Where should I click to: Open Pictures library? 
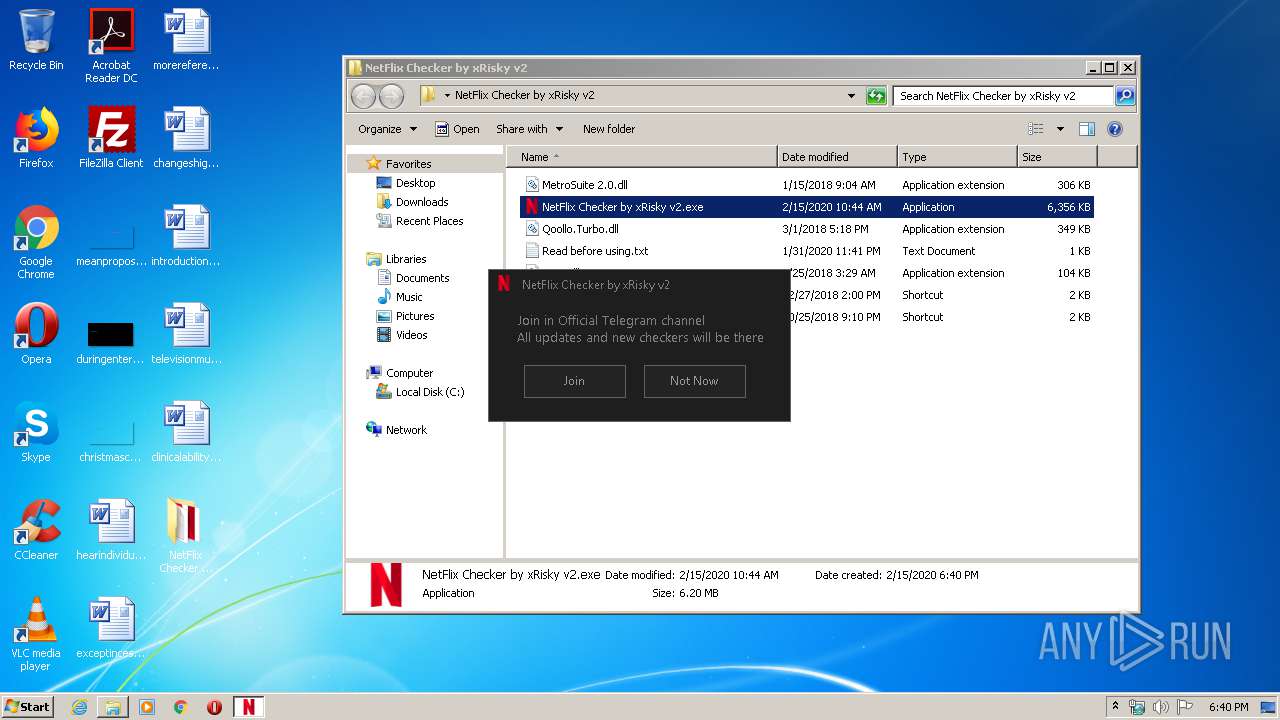pyautogui.click(x=405, y=316)
